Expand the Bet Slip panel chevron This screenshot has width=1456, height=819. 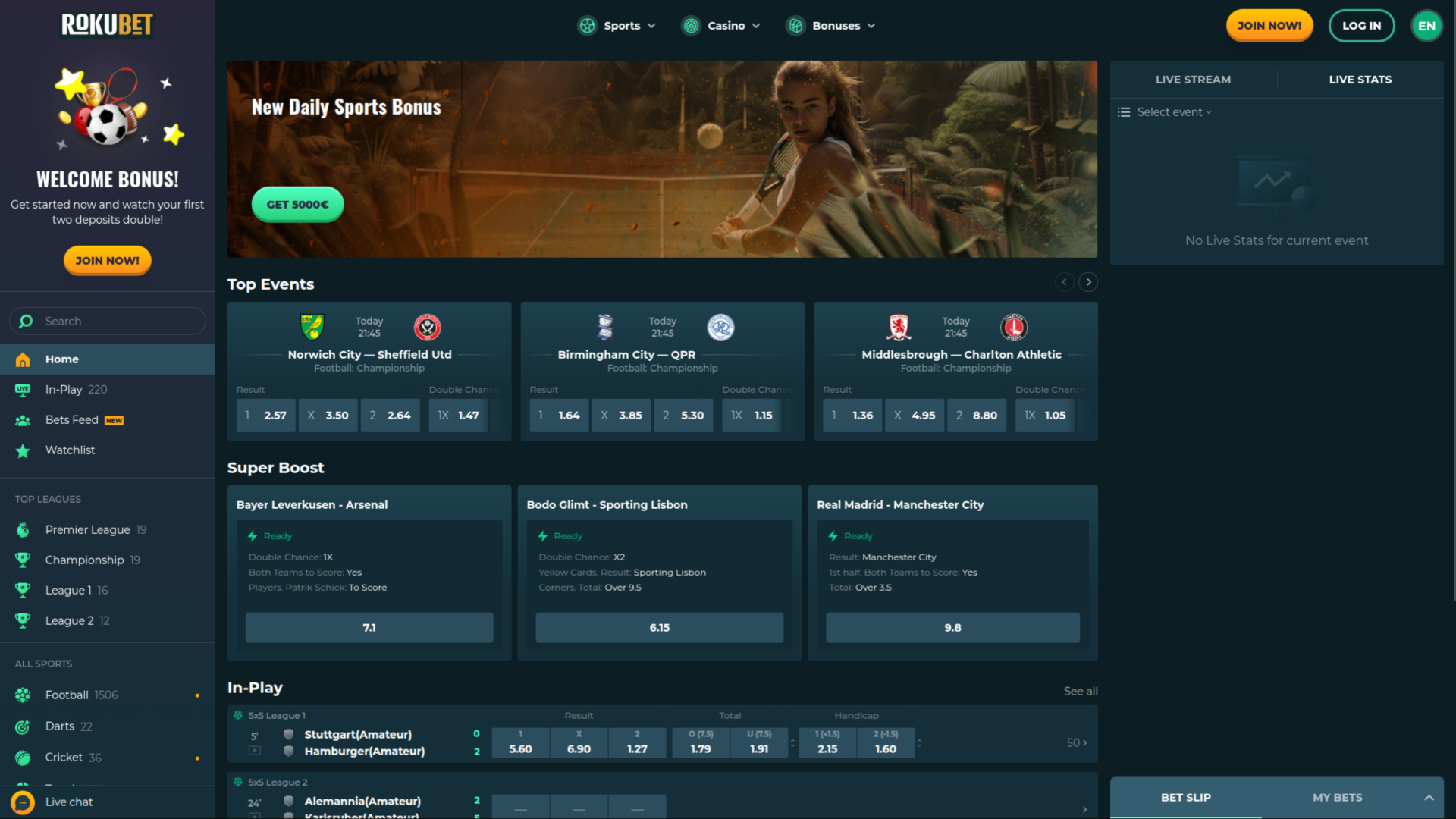(x=1429, y=798)
